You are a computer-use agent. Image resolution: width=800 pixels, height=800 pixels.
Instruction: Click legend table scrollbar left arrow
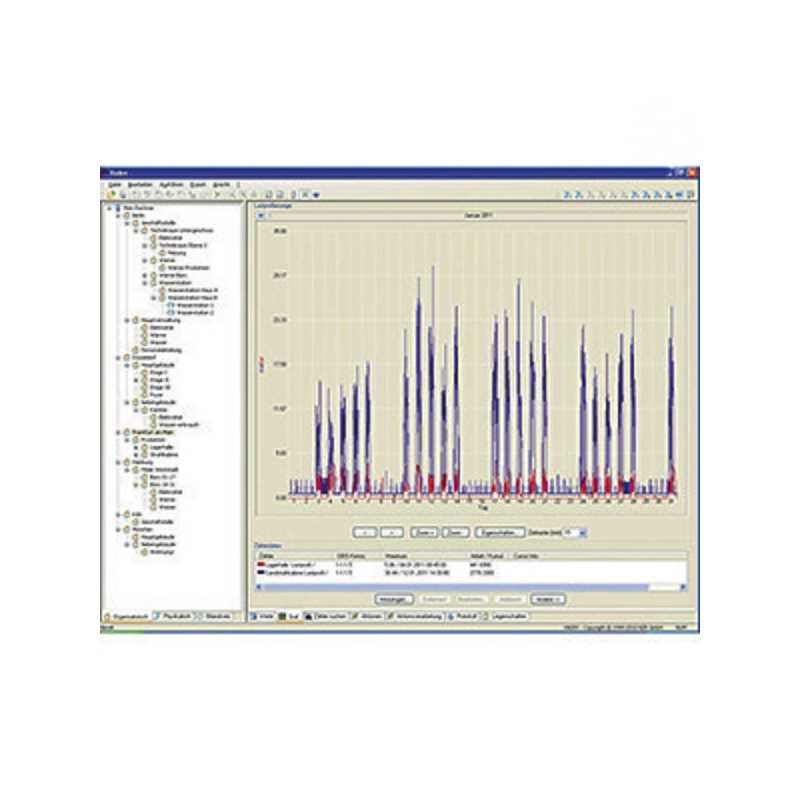(x=259, y=587)
